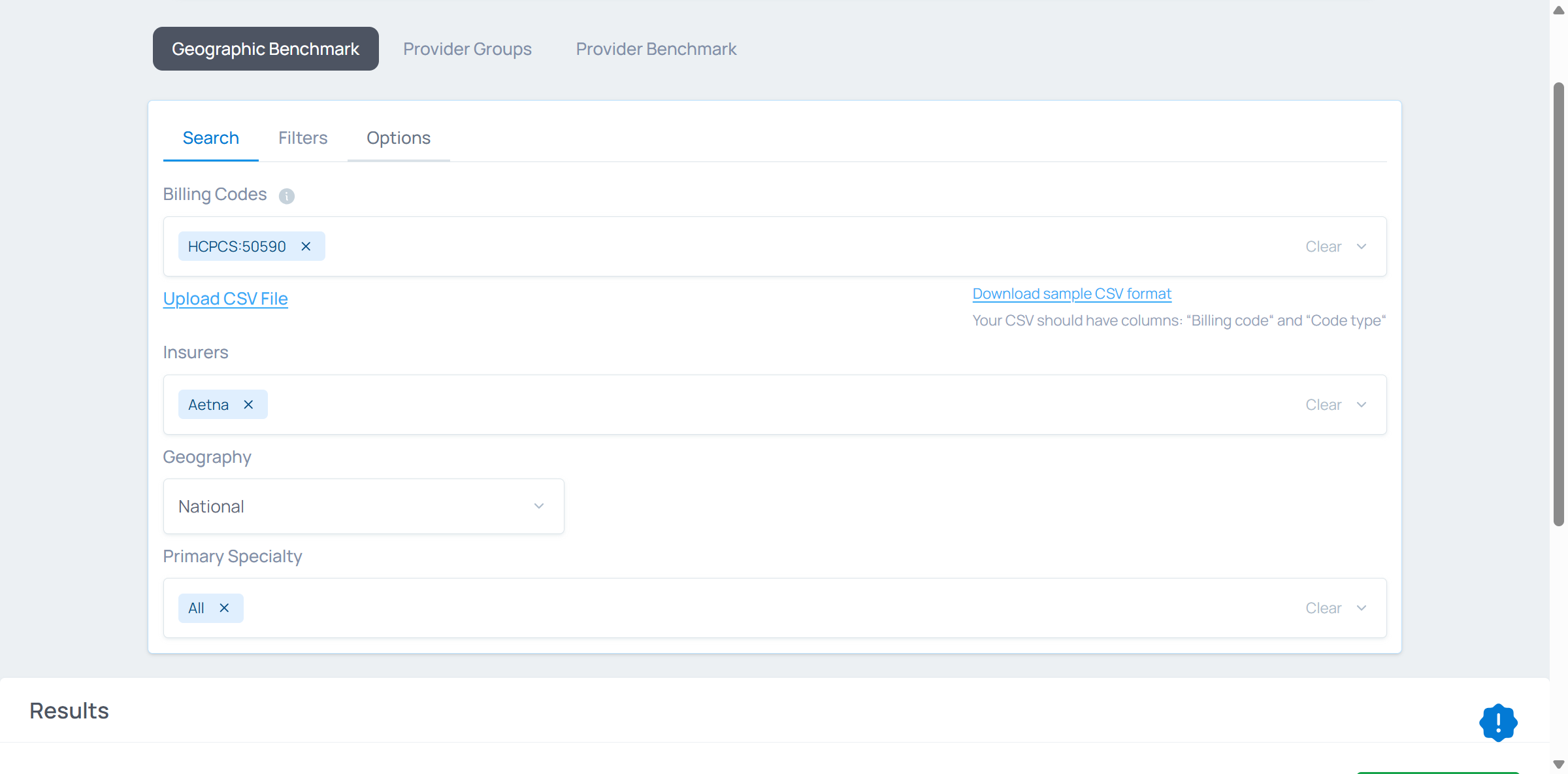Screen dimensions: 1568x774
Task: Click the Upload CSV File link
Action: tap(225, 299)
